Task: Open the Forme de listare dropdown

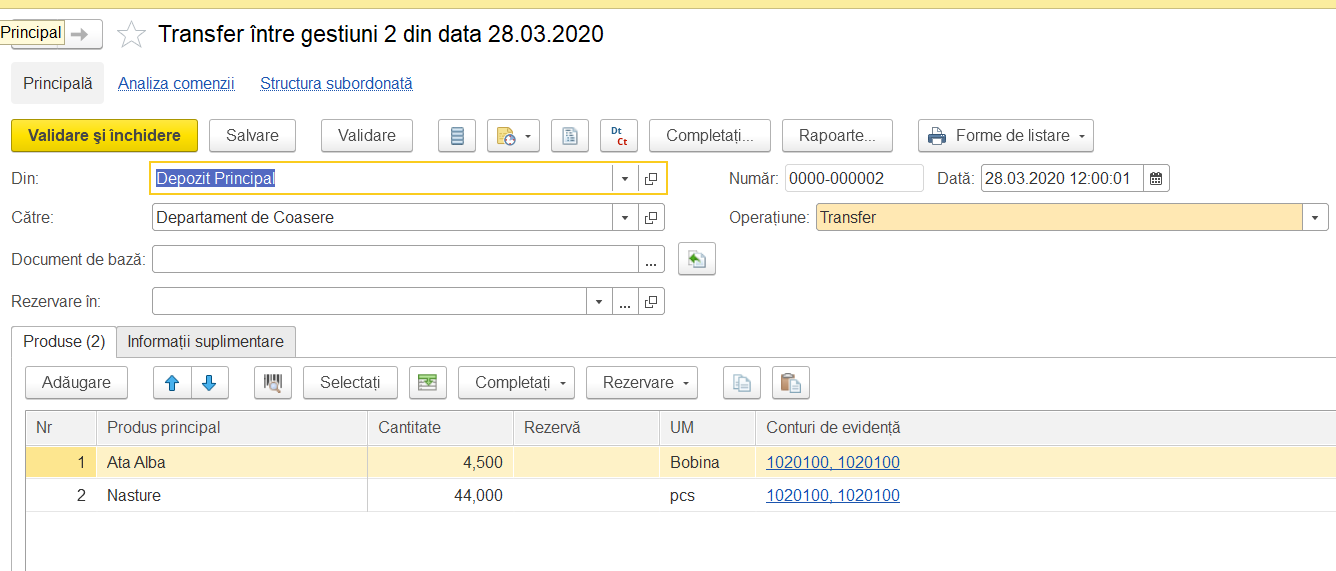Action: (1006, 136)
